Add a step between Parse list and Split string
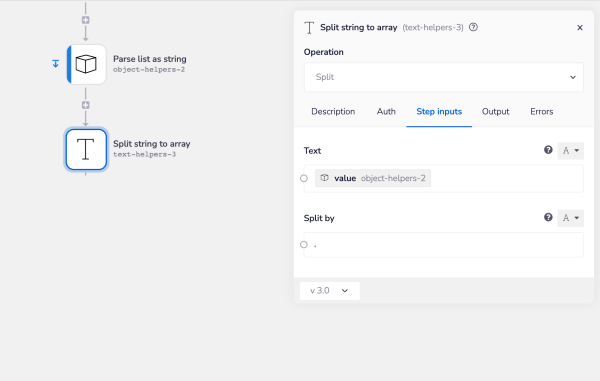The width and height of the screenshot is (600, 381). click(86, 105)
